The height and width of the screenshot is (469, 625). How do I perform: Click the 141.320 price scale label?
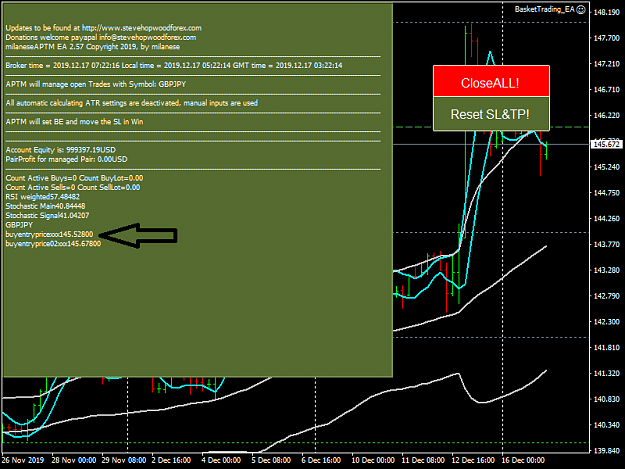[606, 373]
